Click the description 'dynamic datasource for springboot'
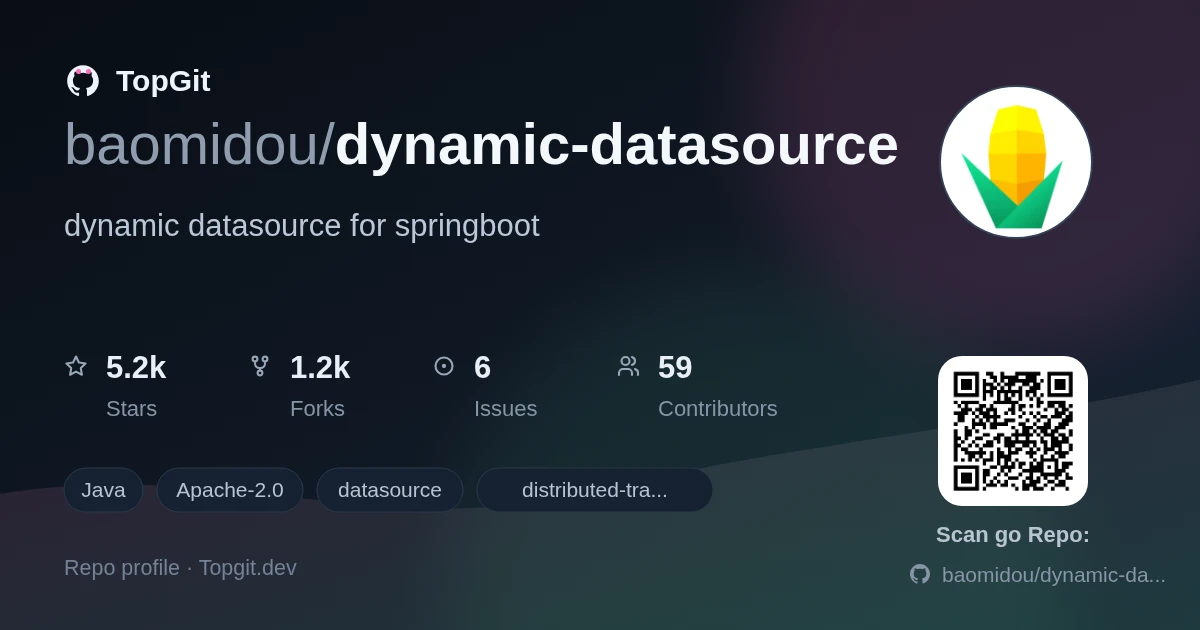The image size is (1200, 630). click(302, 226)
